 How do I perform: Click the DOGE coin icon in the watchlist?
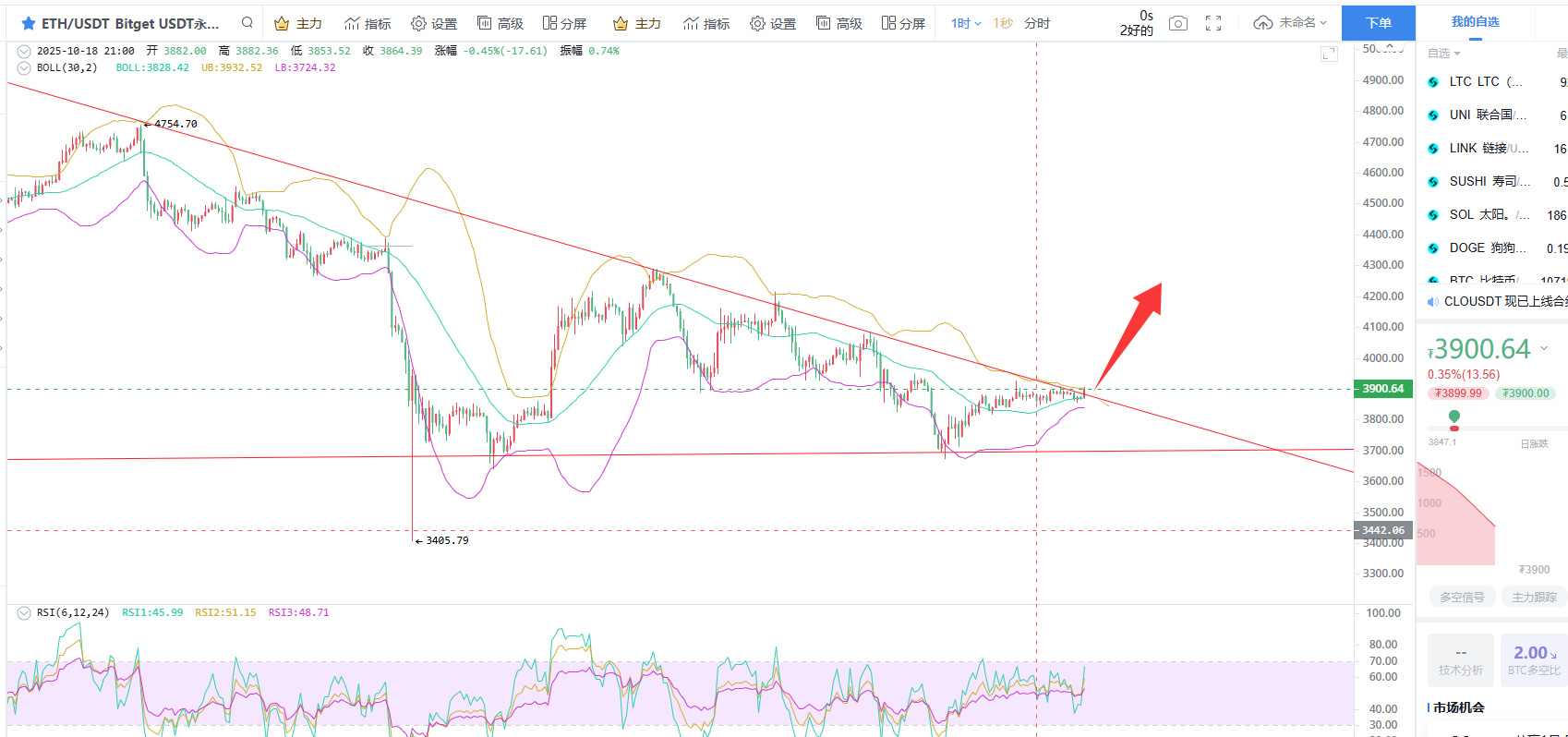point(1433,248)
